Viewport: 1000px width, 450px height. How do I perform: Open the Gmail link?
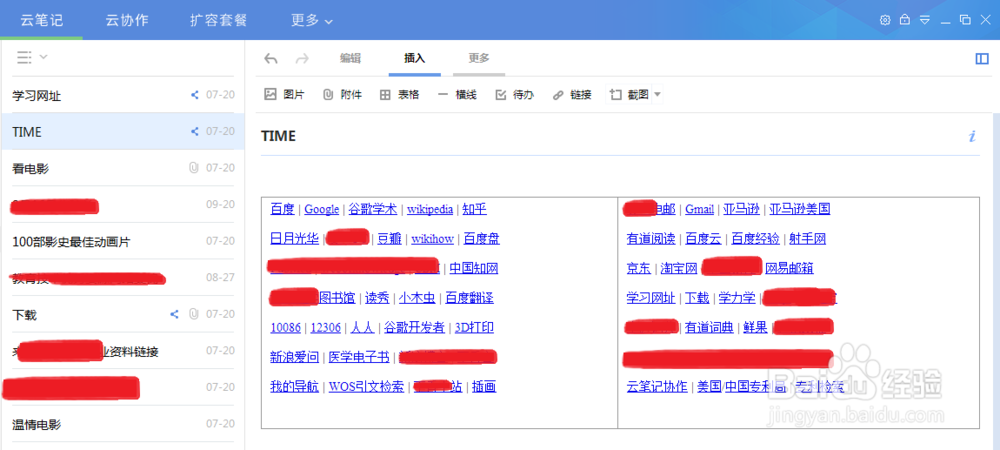click(x=700, y=209)
